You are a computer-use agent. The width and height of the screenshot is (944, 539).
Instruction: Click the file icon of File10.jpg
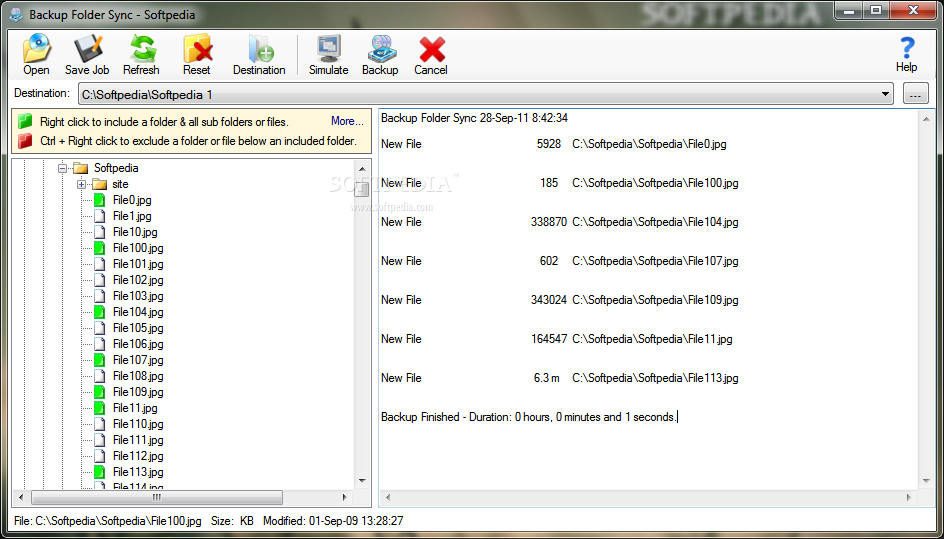[x=99, y=232]
